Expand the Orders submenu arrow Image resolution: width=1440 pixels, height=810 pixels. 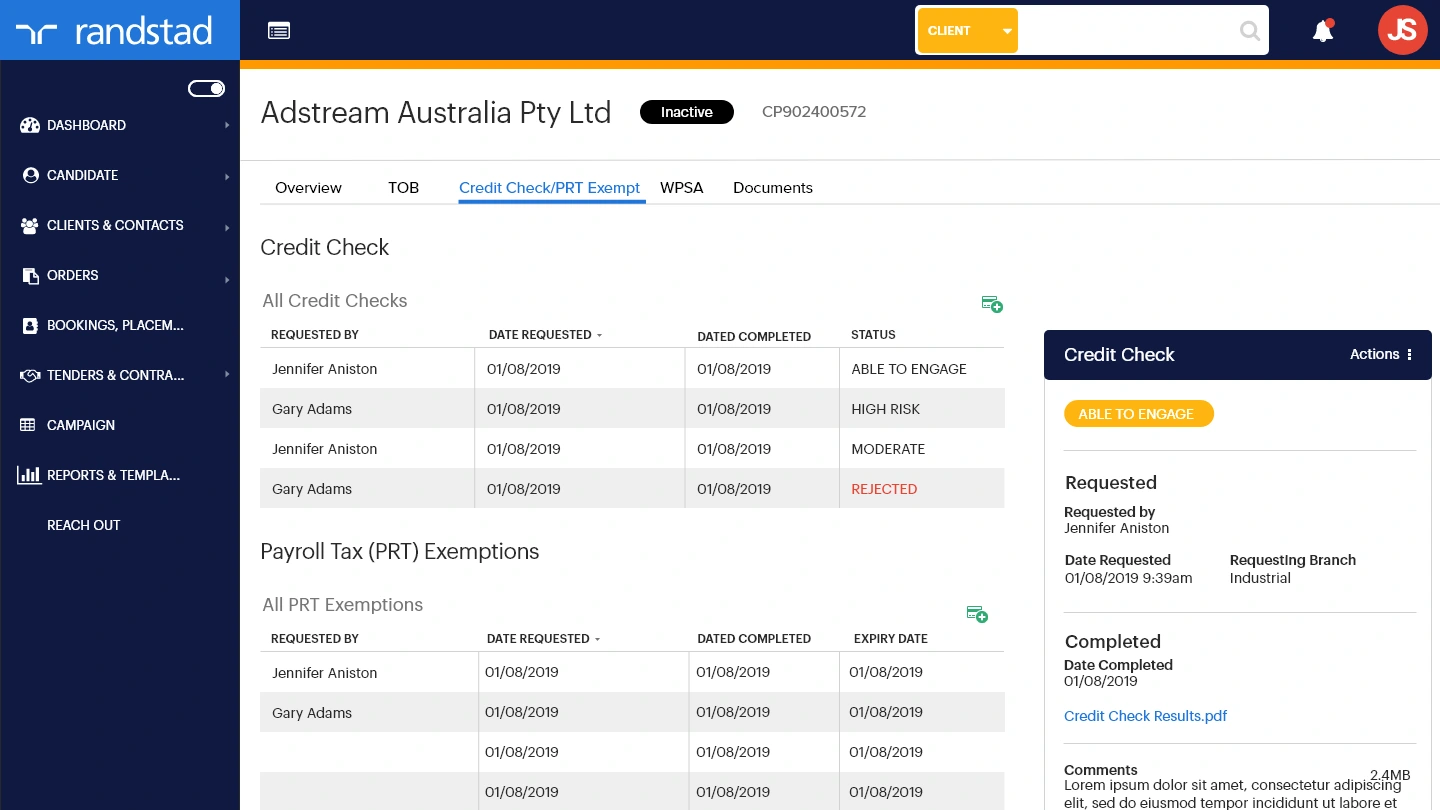pyautogui.click(x=227, y=279)
